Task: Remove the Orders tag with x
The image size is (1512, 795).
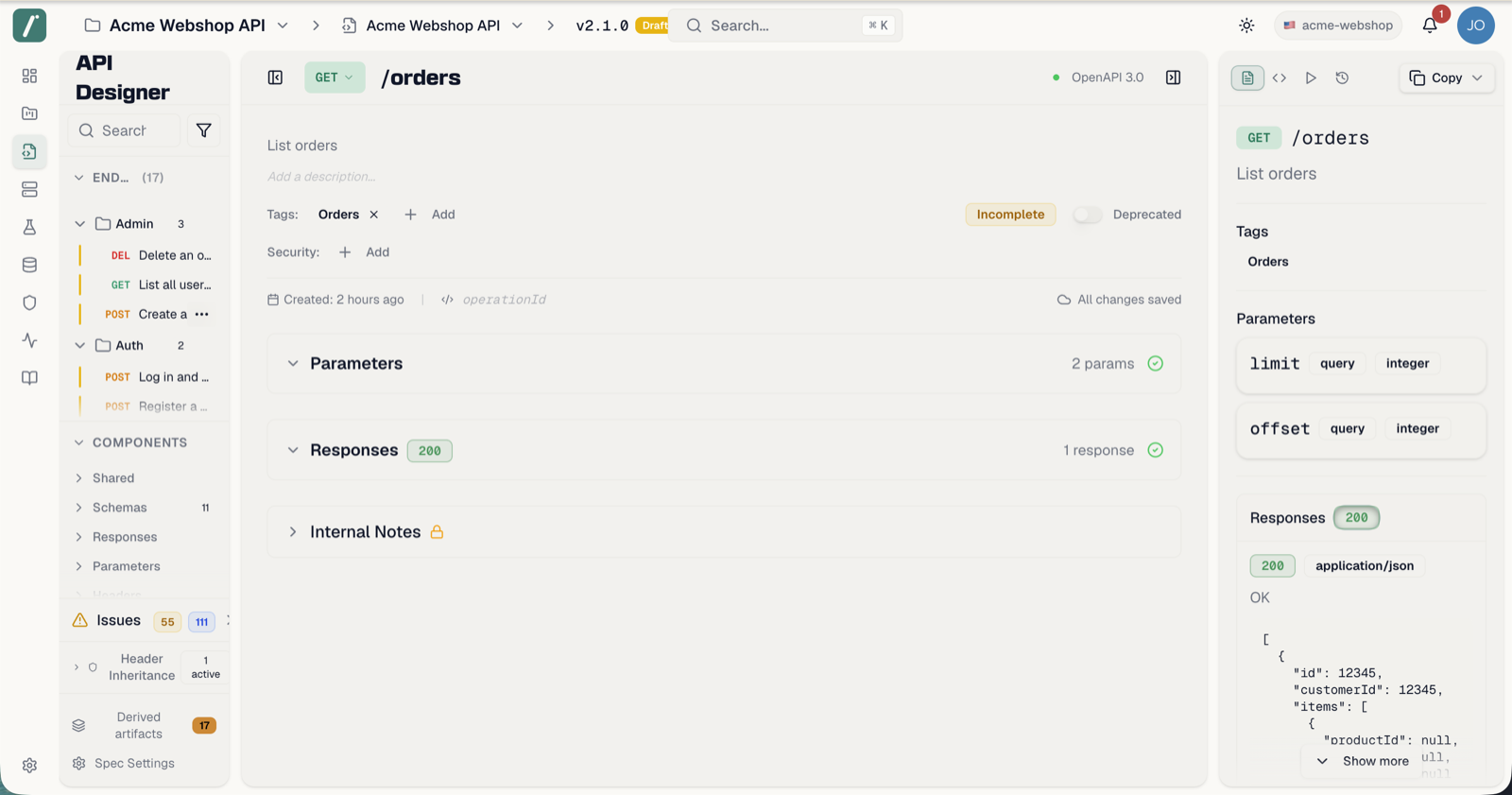Action: 374,215
